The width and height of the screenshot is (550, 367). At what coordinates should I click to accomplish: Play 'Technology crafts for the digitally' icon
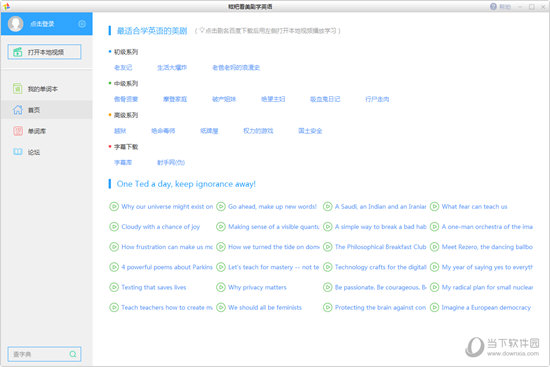coord(328,267)
